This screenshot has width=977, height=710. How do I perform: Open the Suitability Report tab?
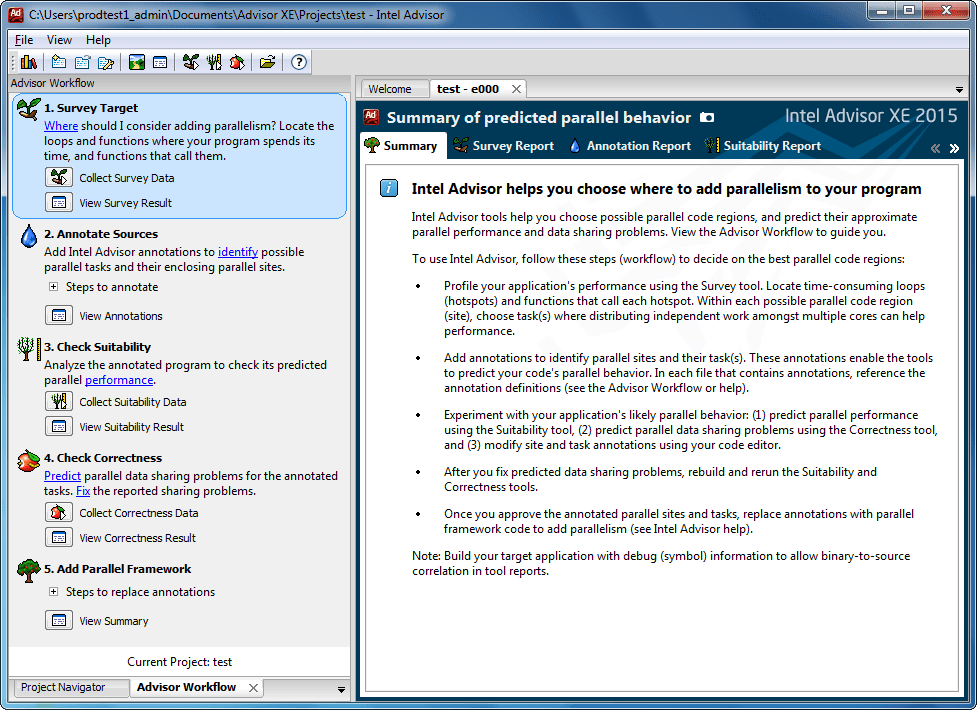click(763, 146)
